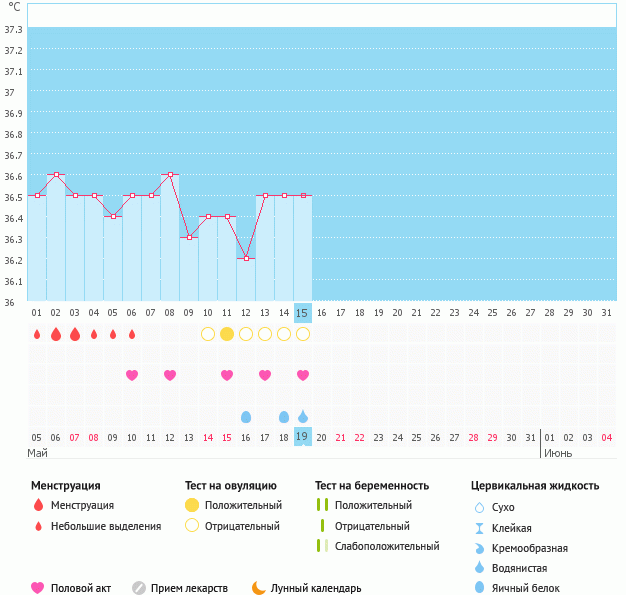
Task: Click the 'Лунный календарь' moon icon
Action: [x=259, y=588]
